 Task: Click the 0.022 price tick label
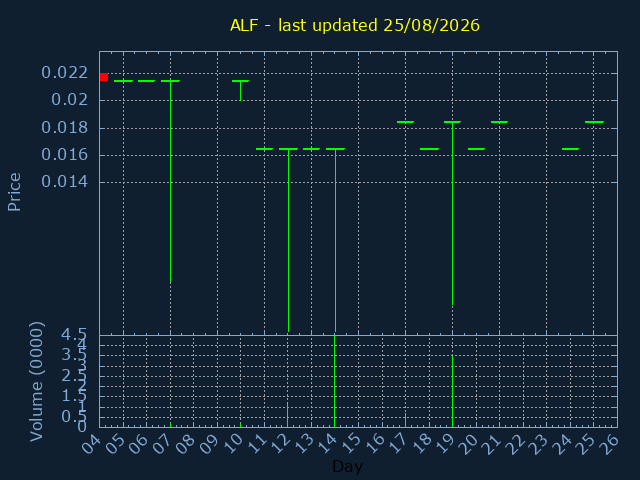point(64,73)
